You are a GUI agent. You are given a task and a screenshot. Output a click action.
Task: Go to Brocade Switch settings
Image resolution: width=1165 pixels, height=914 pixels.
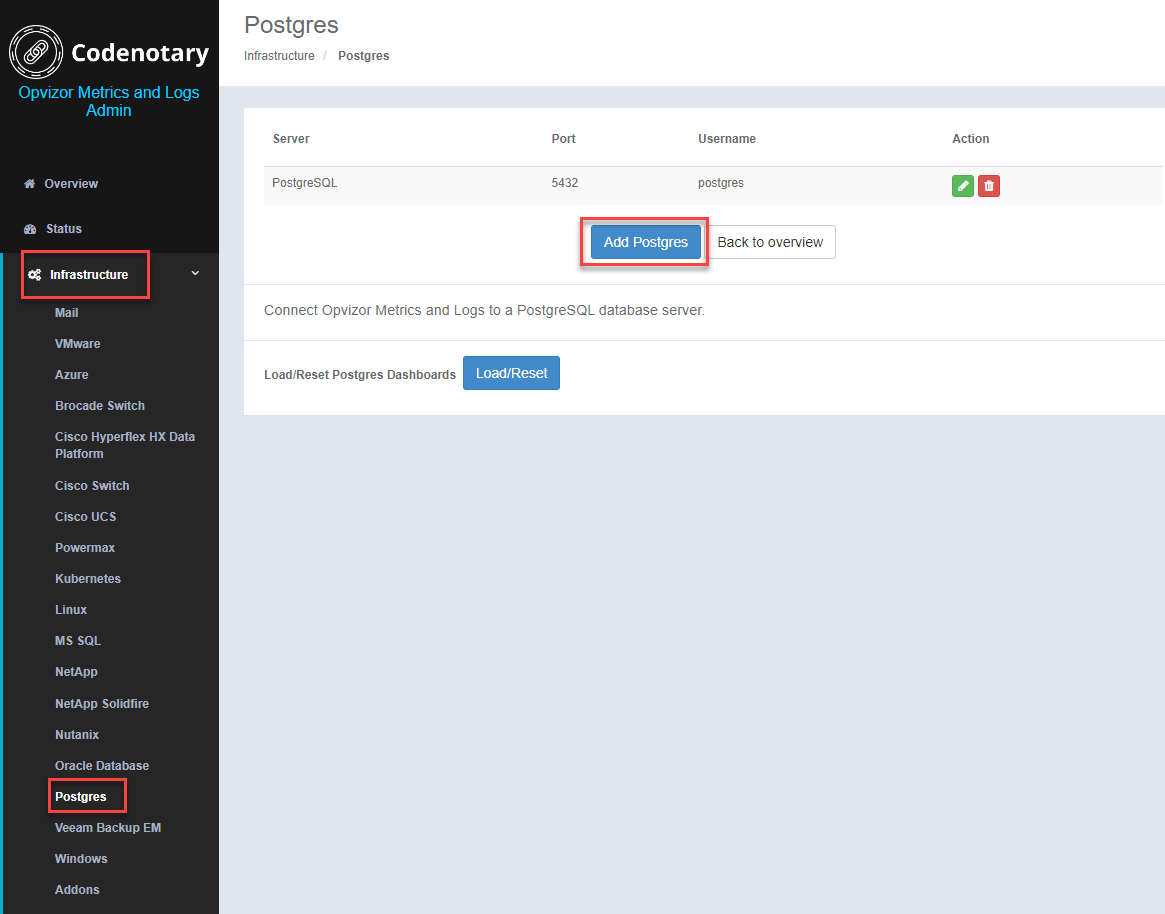[100, 406]
